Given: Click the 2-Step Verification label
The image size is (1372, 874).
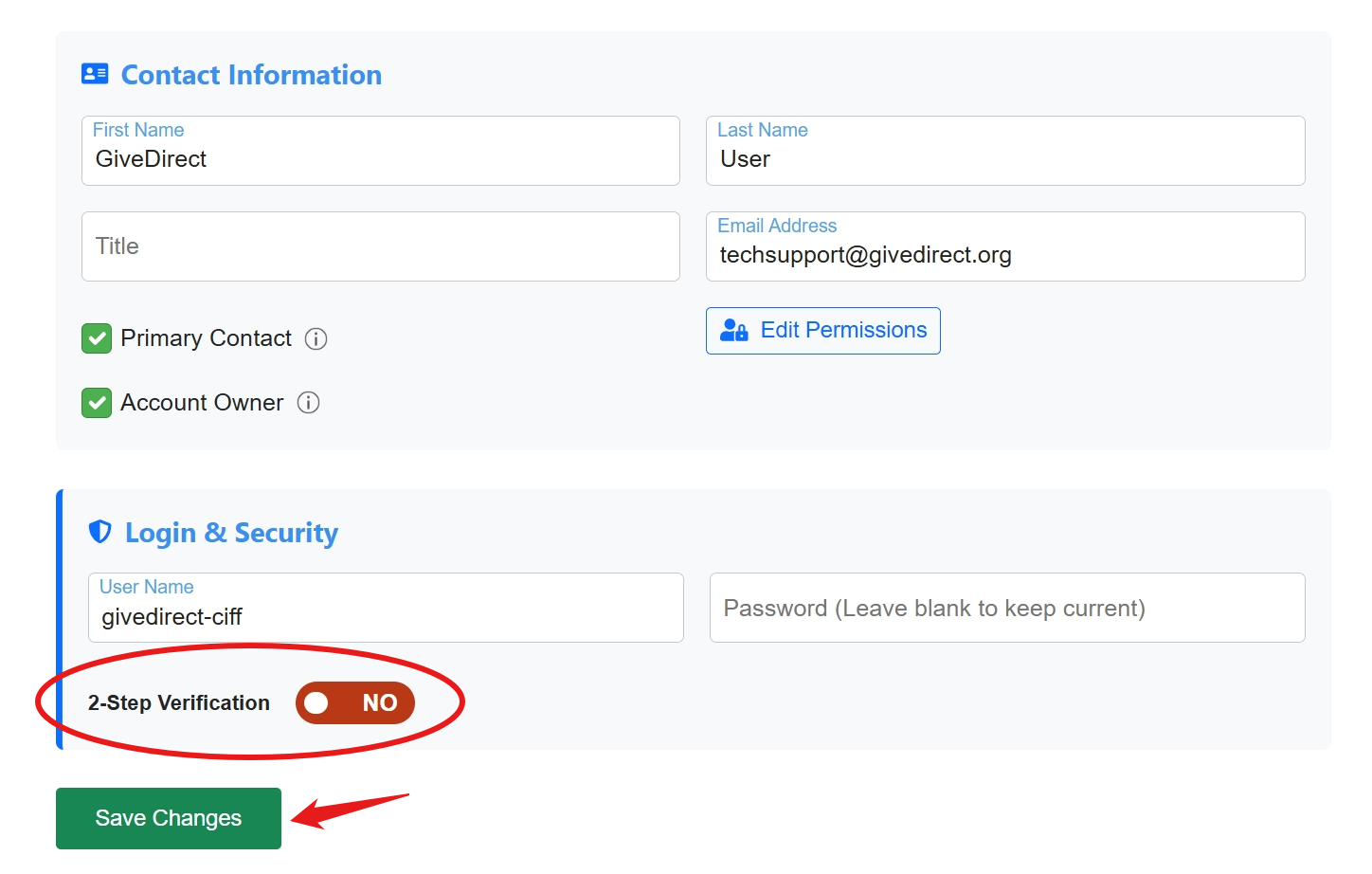Looking at the screenshot, I should (179, 703).
